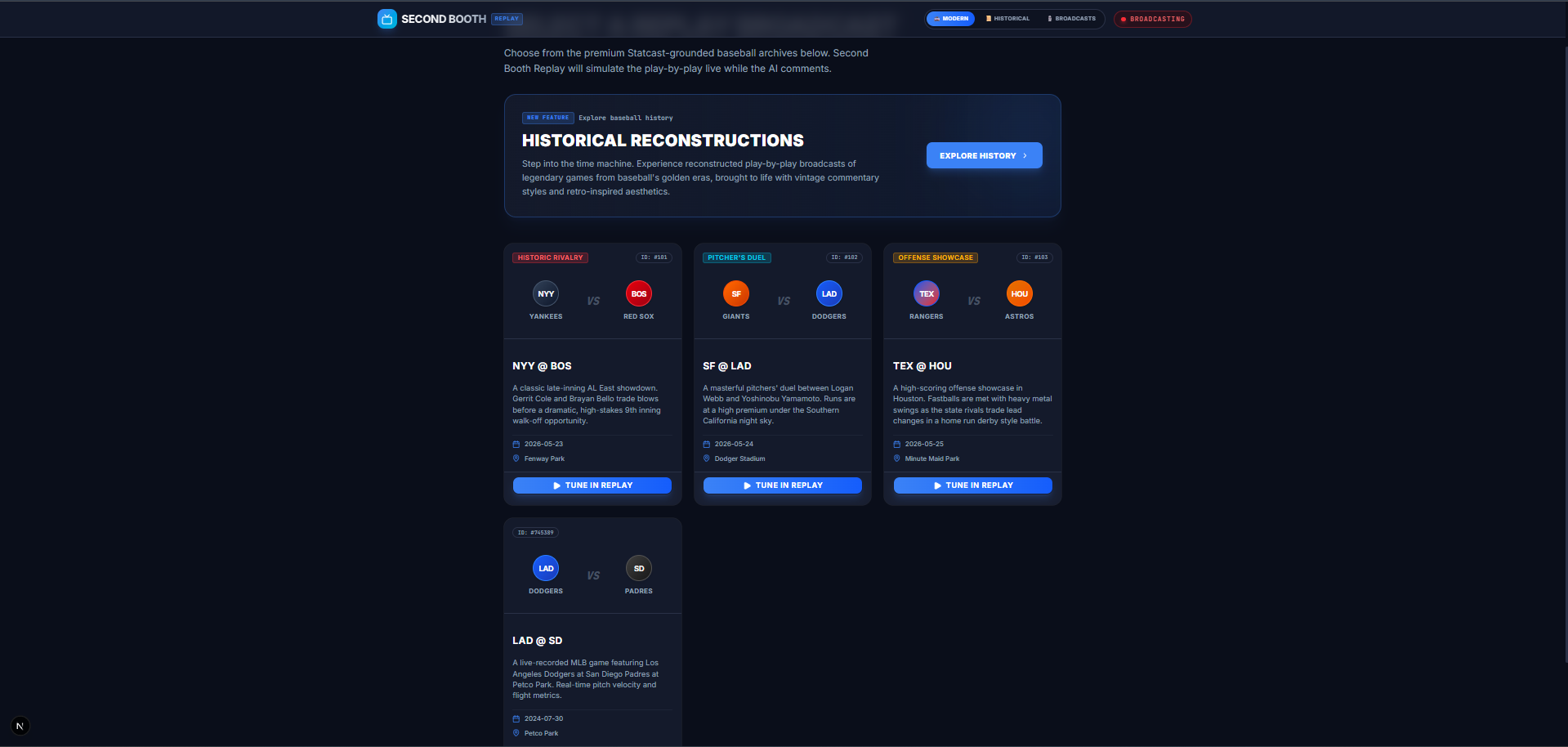Click the BOS Red Sox team badge

[639, 293]
